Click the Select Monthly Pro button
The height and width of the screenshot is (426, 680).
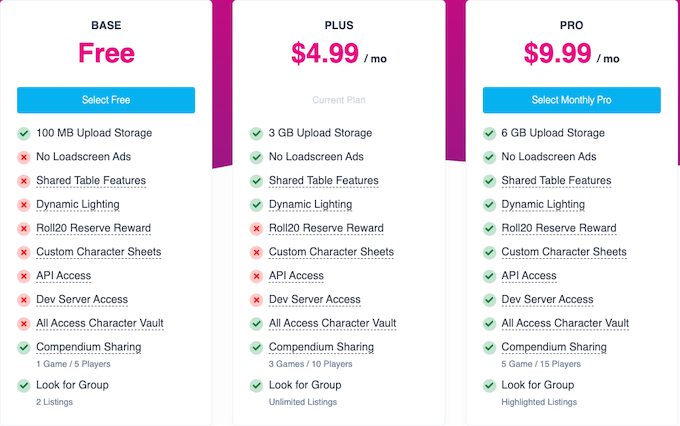point(571,100)
